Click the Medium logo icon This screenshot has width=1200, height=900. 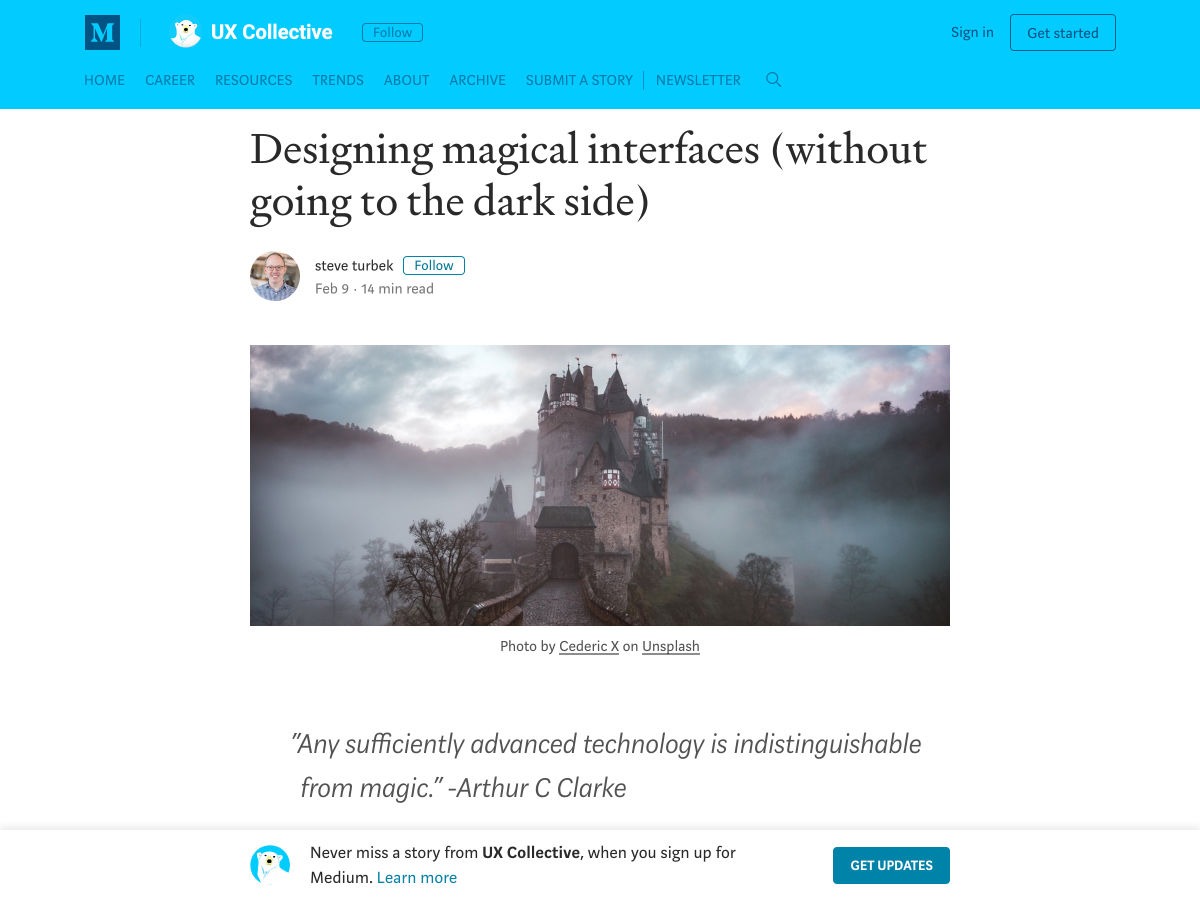click(x=102, y=33)
